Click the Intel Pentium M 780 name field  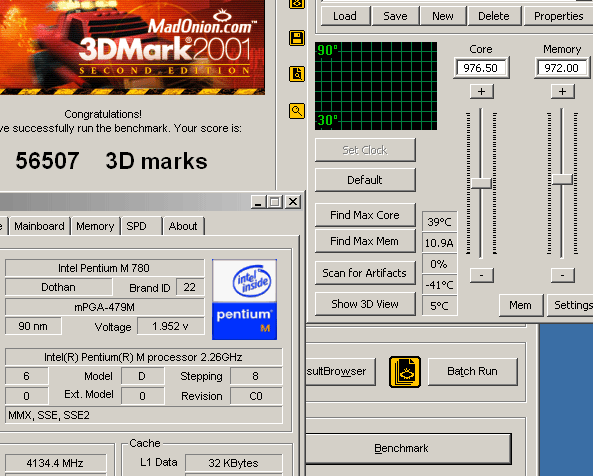tap(104, 268)
